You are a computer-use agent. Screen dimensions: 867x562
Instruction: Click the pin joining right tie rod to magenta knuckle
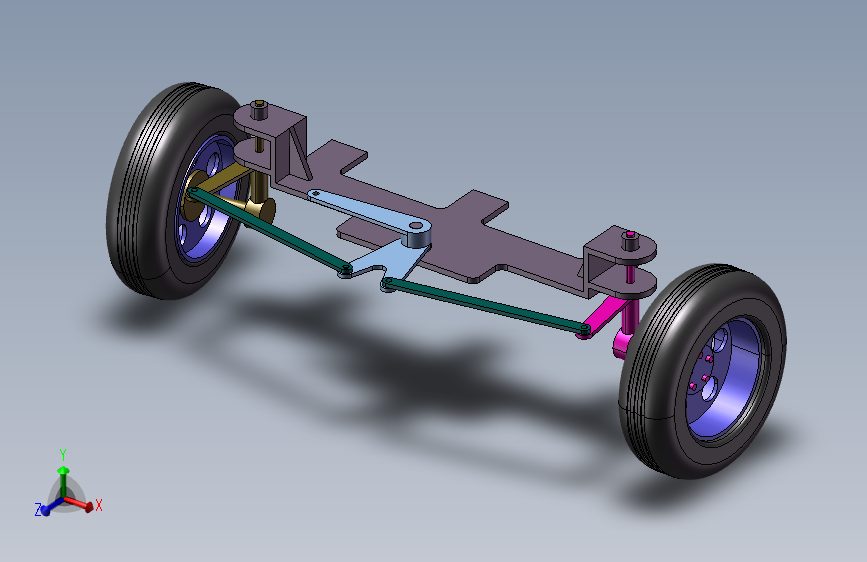pyautogui.click(x=584, y=330)
